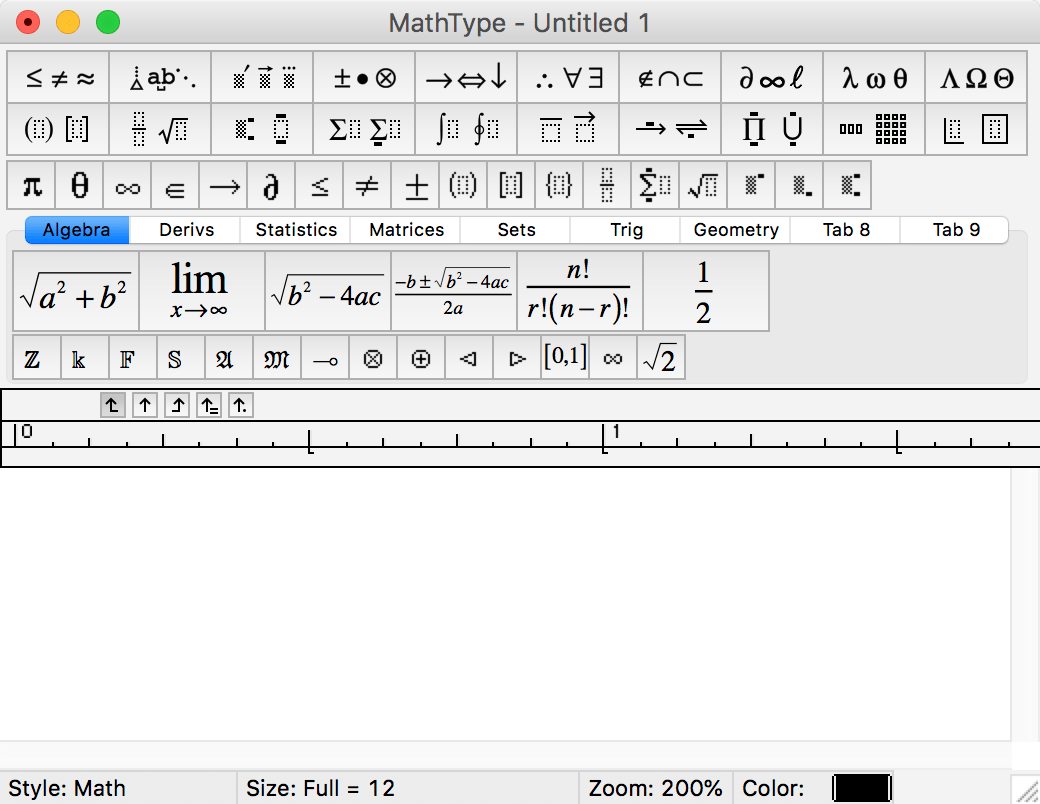Open the set theory symbols palette (∉ ∩ ⊂)

[670, 78]
